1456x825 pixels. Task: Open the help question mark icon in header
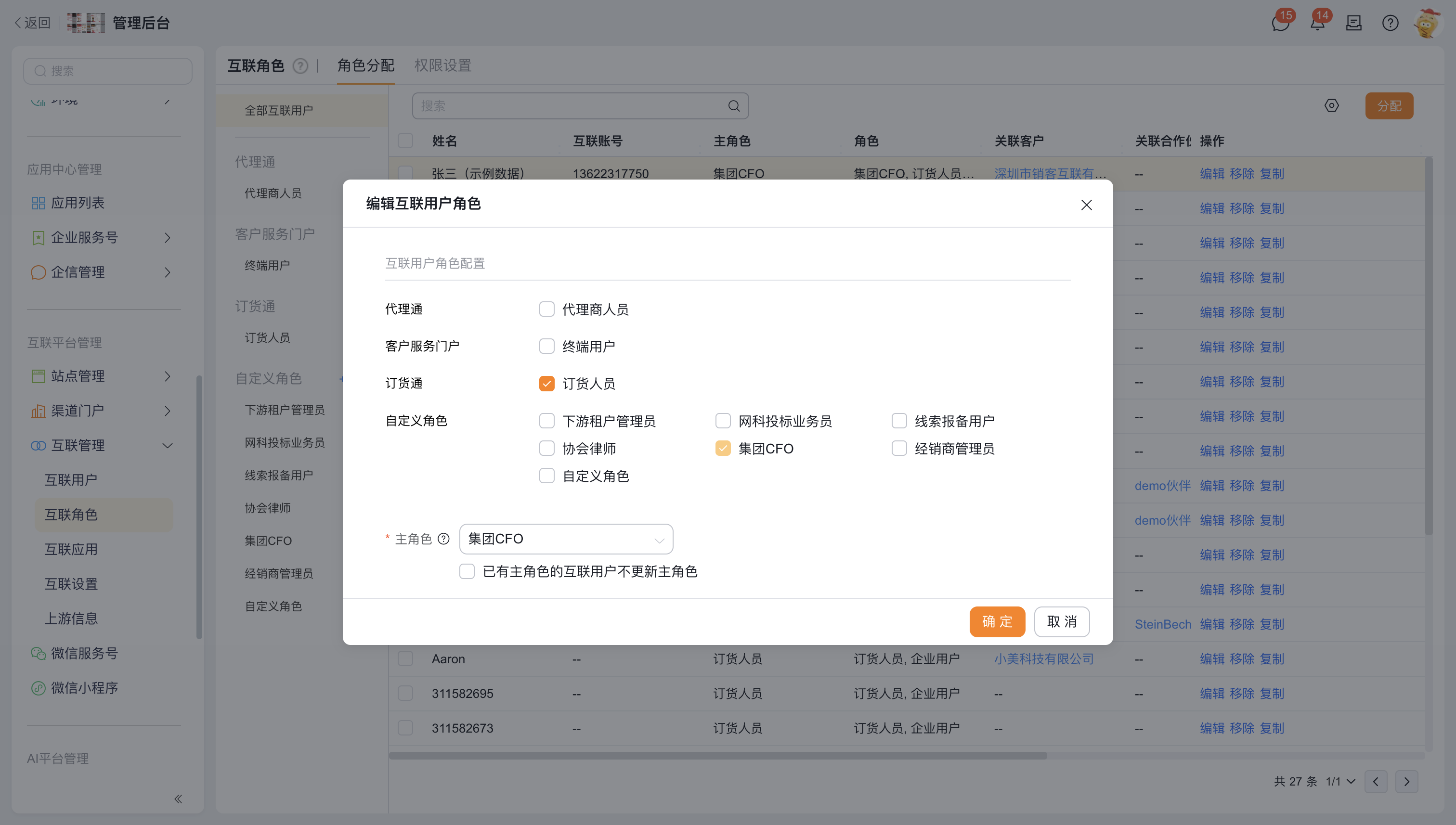(x=1390, y=23)
